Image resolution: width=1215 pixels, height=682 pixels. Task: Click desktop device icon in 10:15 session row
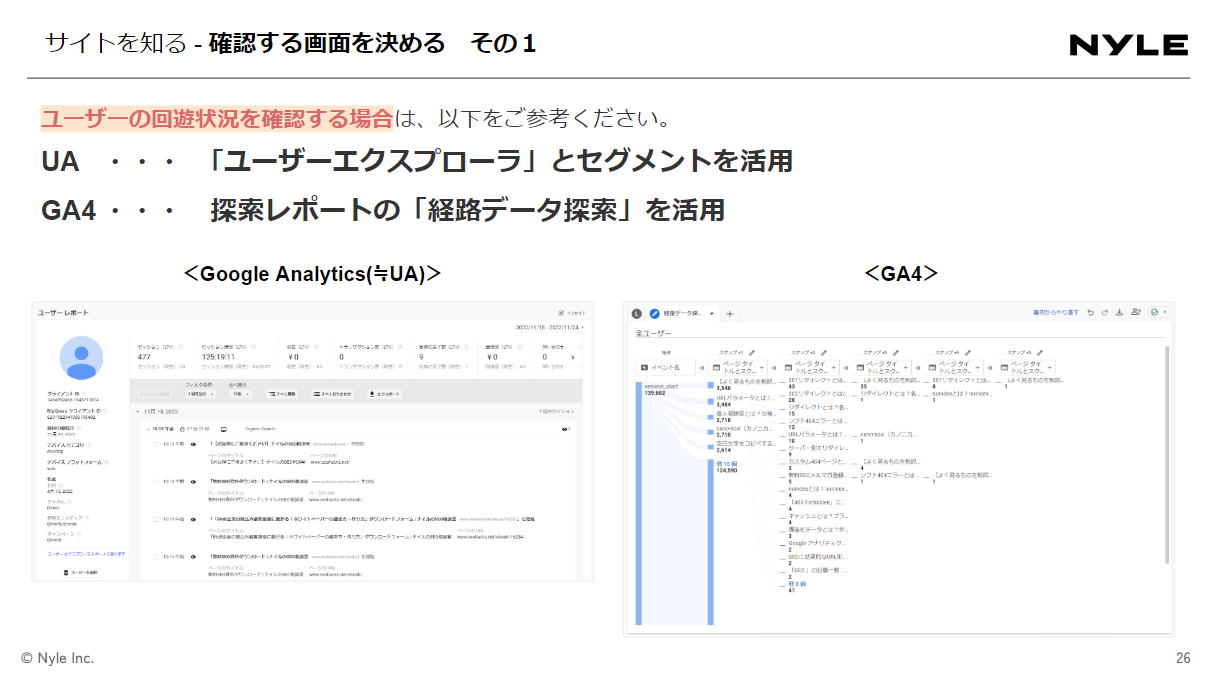pyautogui.click(x=224, y=429)
